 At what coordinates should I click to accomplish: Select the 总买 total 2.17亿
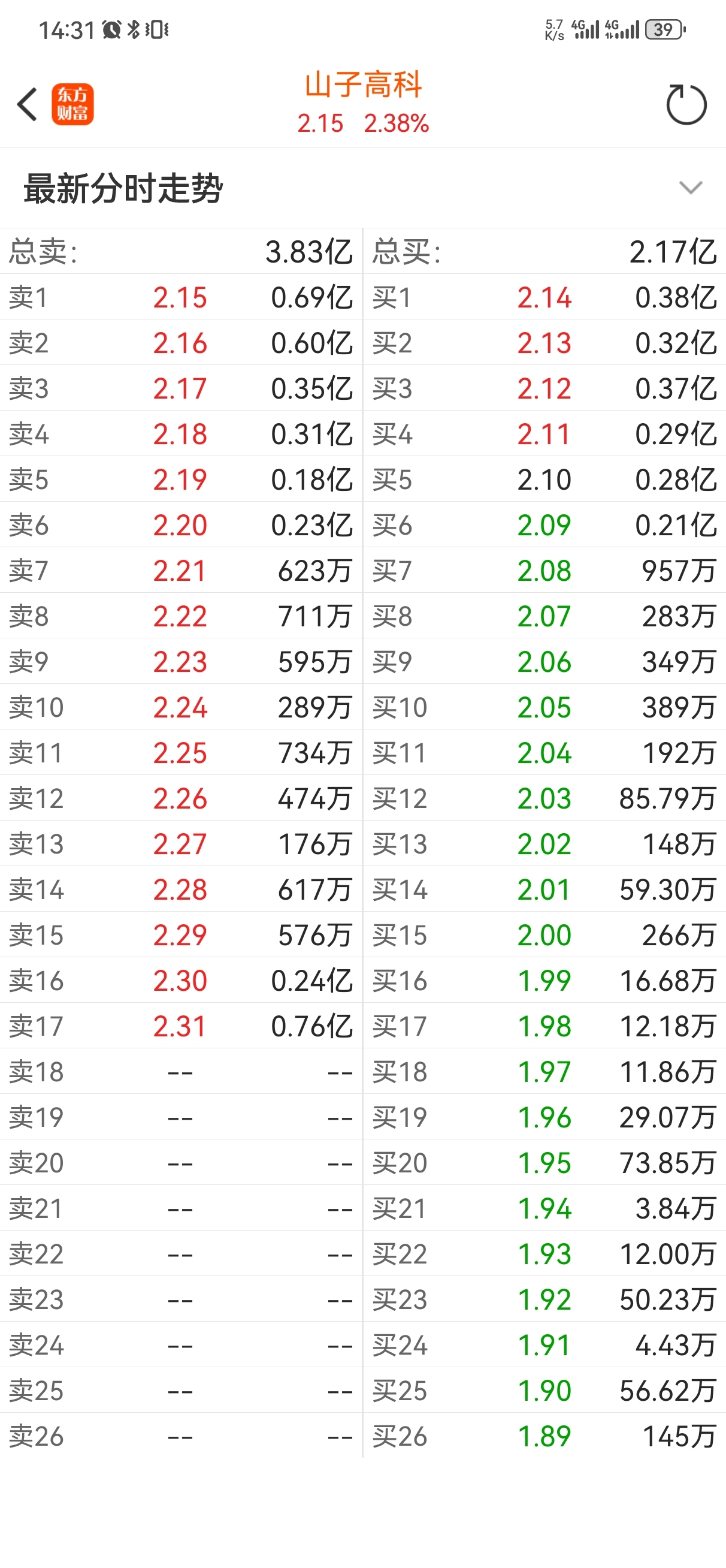pyautogui.click(x=673, y=251)
